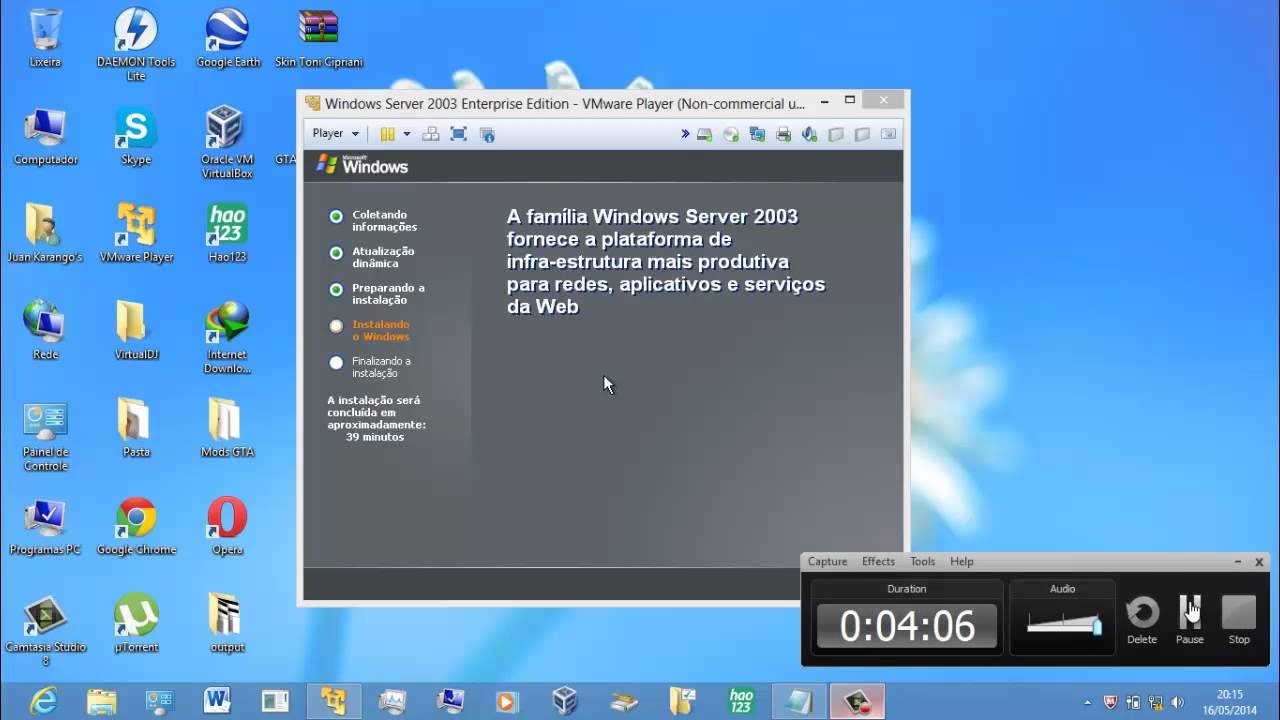1280x720 pixels.
Task: Enter full screen mode in VMware Player
Action: [459, 134]
